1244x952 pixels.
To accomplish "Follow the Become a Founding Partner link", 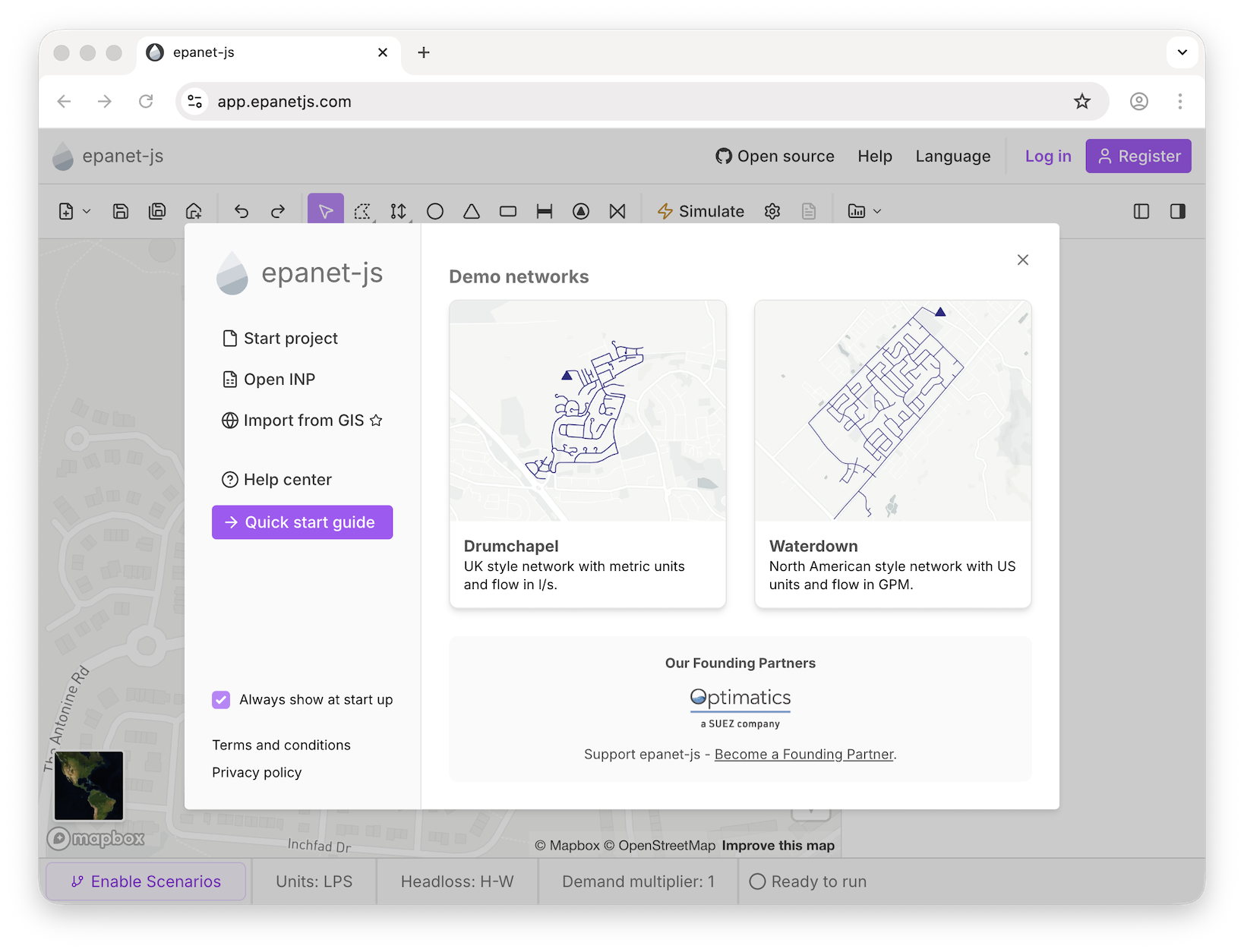I will 804,754.
